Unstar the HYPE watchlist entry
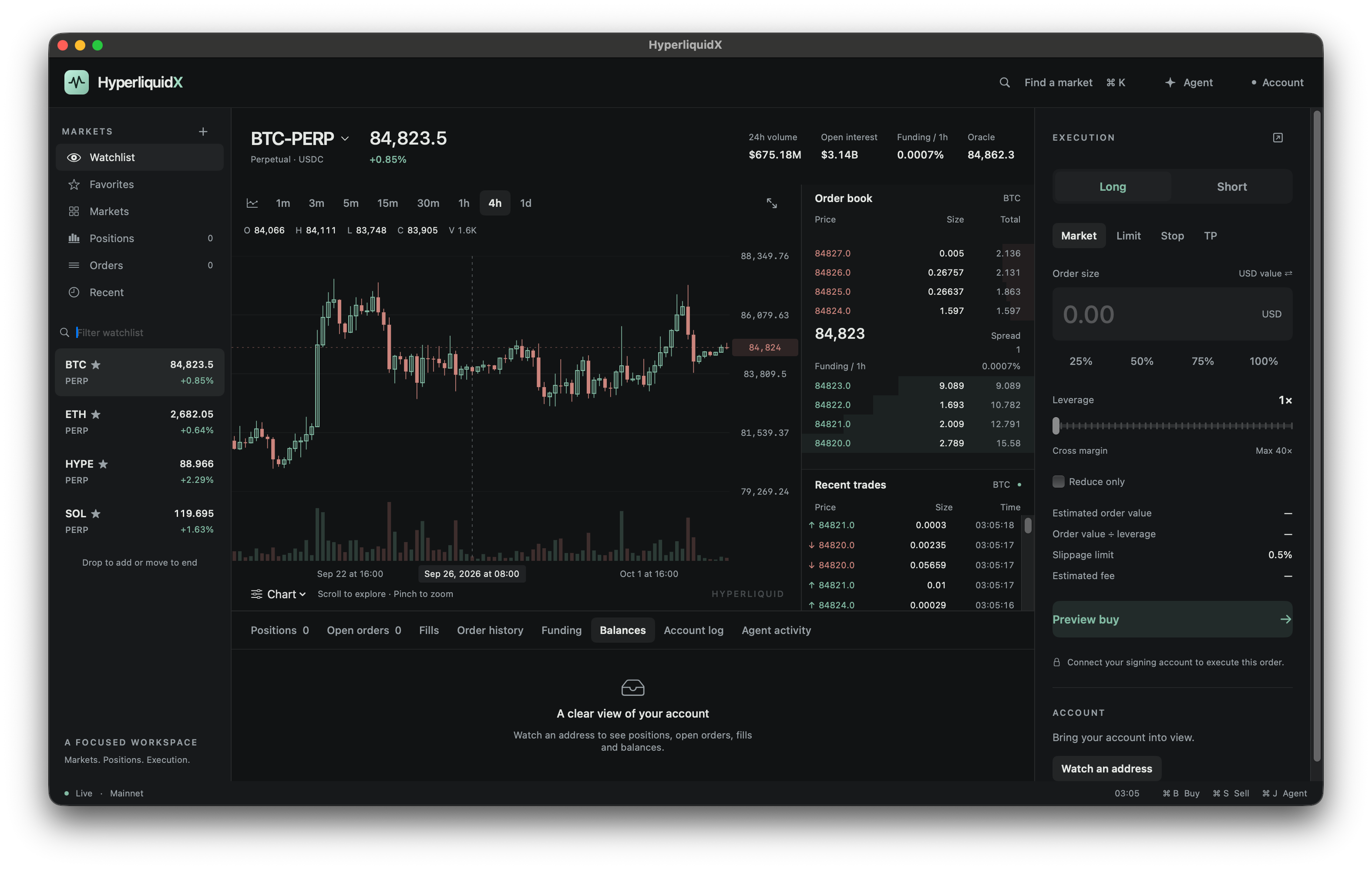The height and width of the screenshot is (870, 1372). (103, 463)
